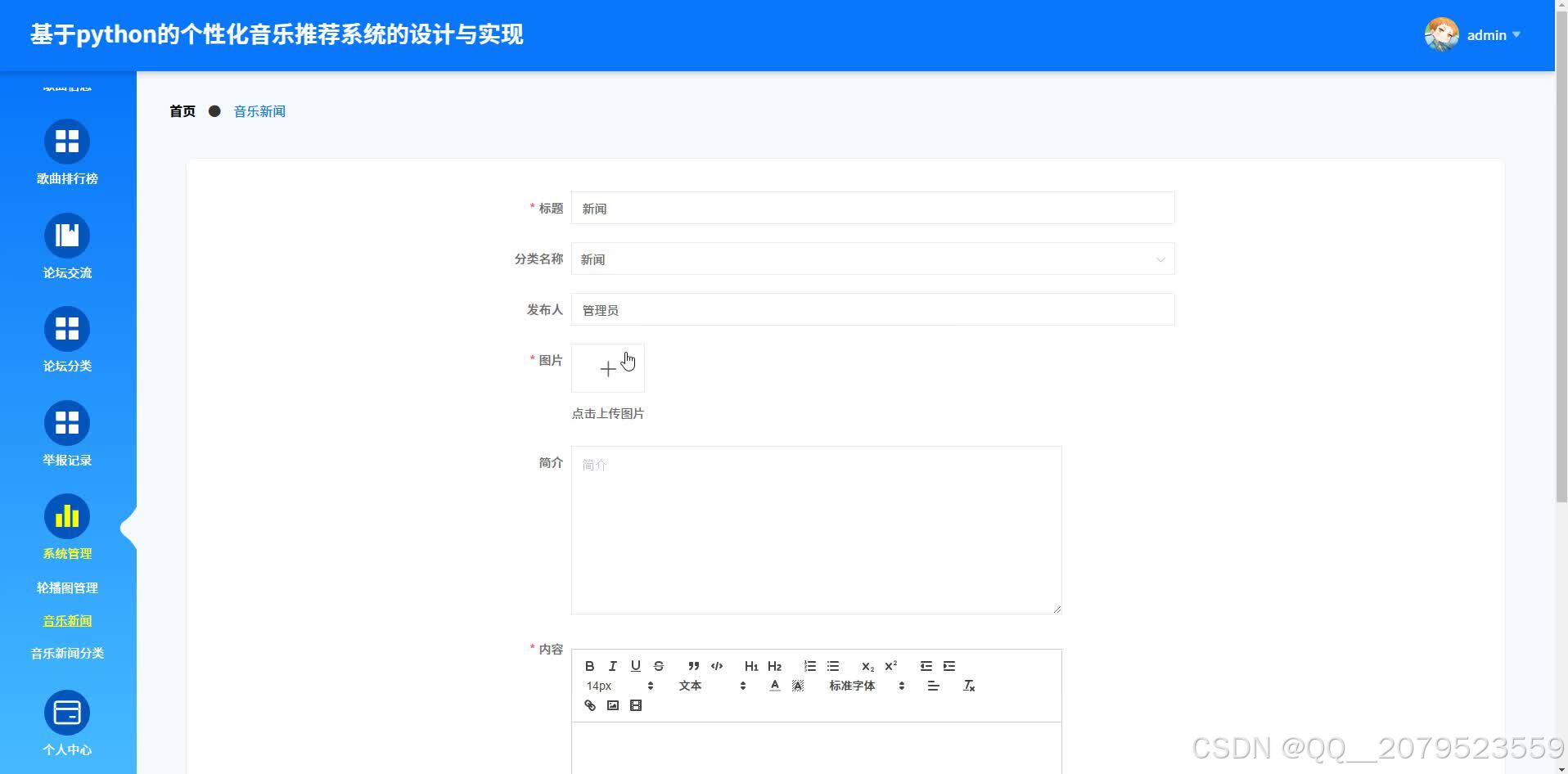The width and height of the screenshot is (1568, 774).
Task: Open the 轮播图管理 menu item
Action: [x=68, y=587]
